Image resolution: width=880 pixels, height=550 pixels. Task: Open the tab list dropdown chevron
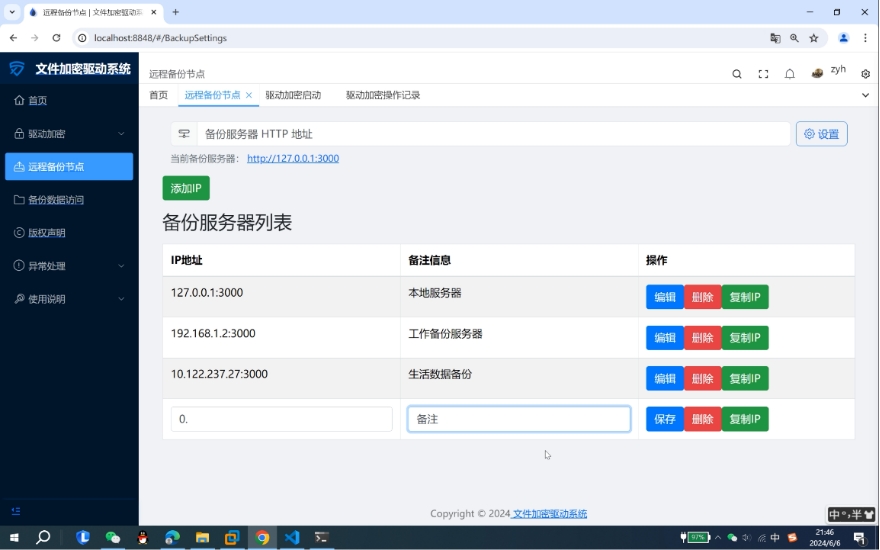tap(865, 95)
